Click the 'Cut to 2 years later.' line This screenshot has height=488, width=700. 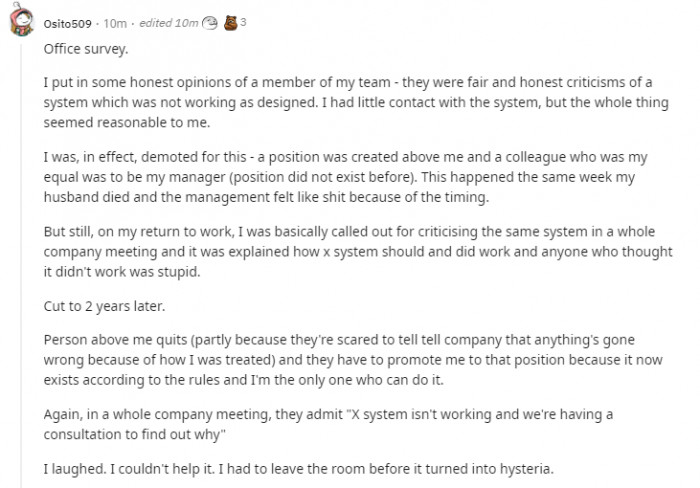[x=104, y=306]
